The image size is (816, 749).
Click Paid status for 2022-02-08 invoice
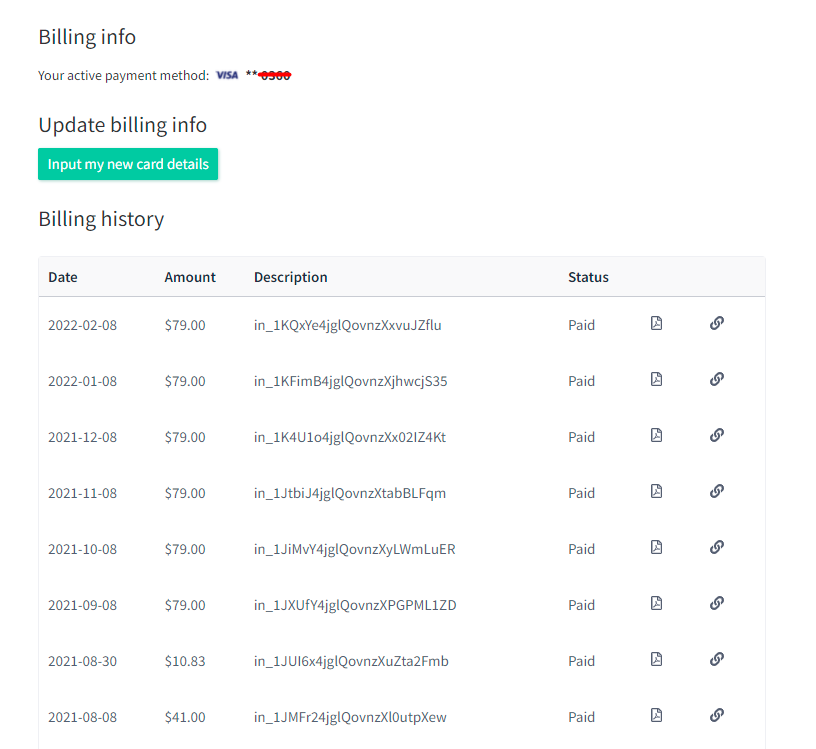pyautogui.click(x=581, y=325)
